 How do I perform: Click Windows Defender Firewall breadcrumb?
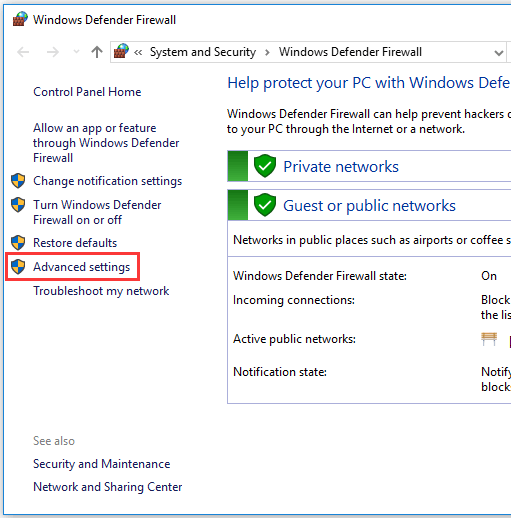click(350, 52)
